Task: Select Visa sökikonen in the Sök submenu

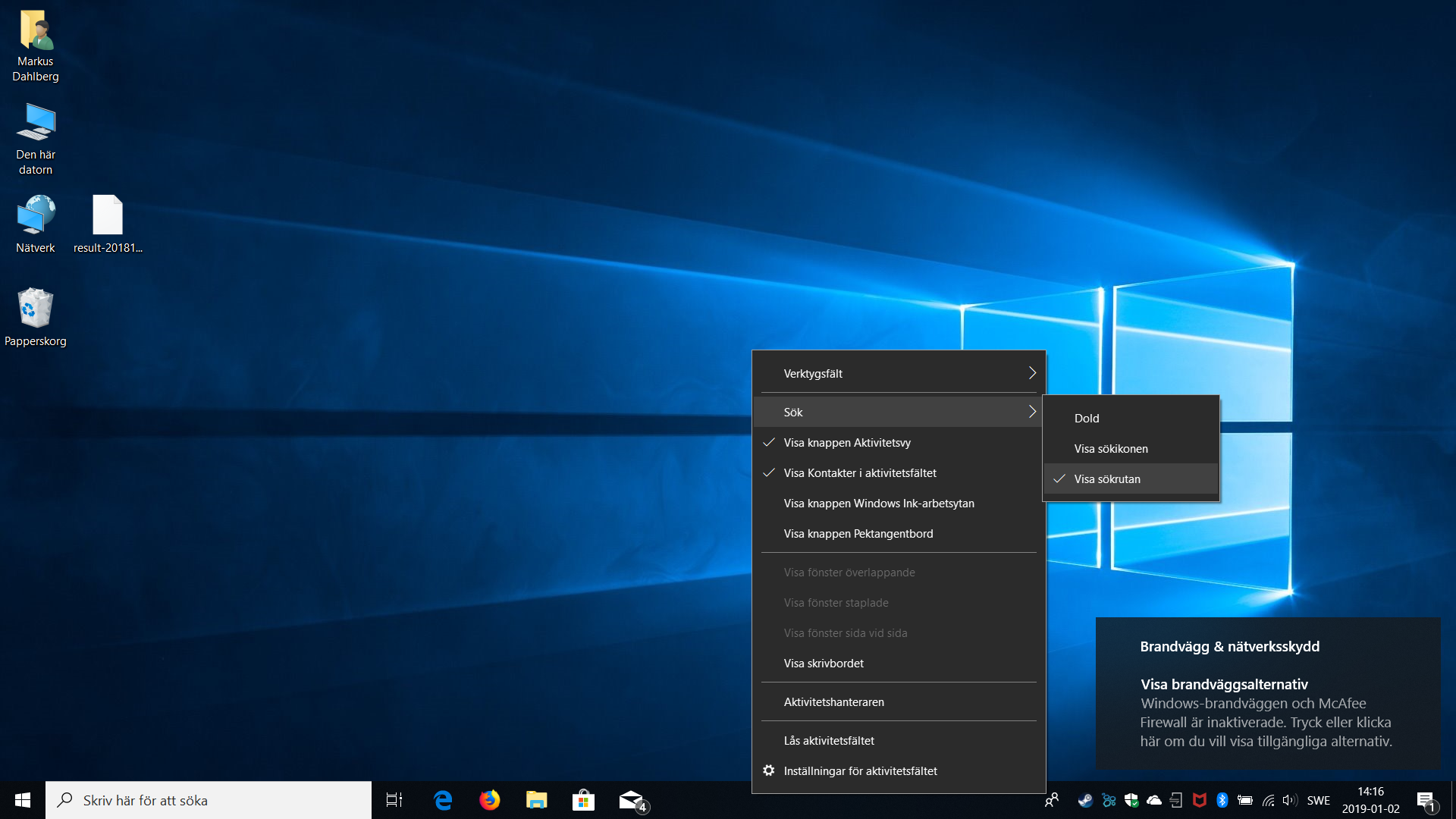Action: 1110,448
